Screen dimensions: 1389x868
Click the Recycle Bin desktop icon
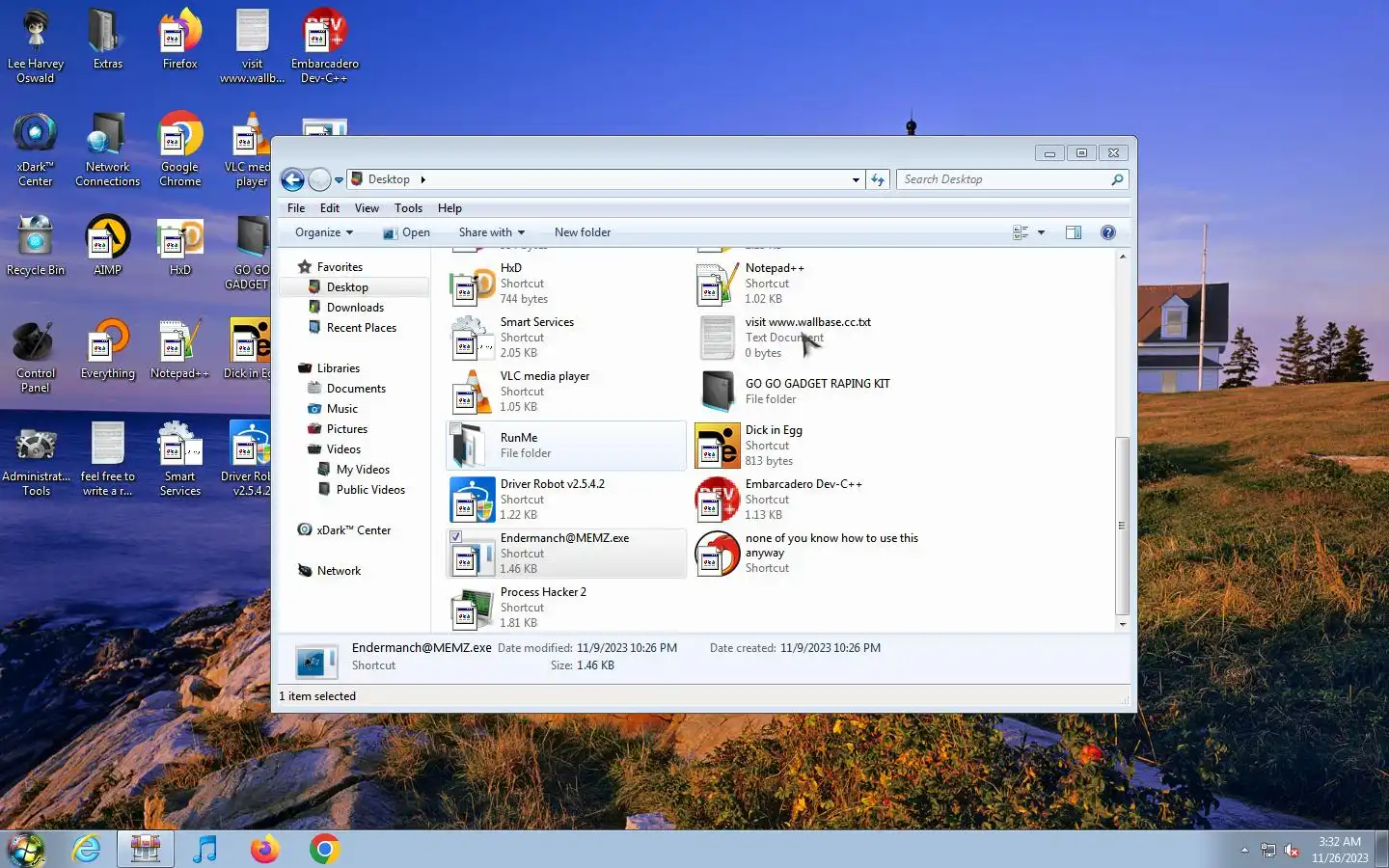(36, 245)
